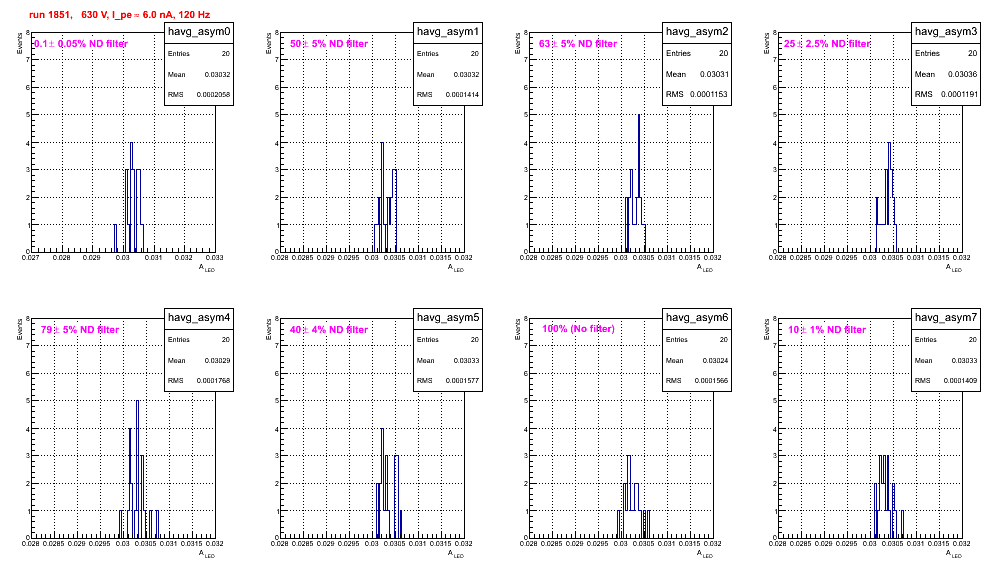Image resolution: width=996 pixels, height=572 pixels.
Task: Select the '25± 2.5% ND filter' label
Action: [827, 44]
